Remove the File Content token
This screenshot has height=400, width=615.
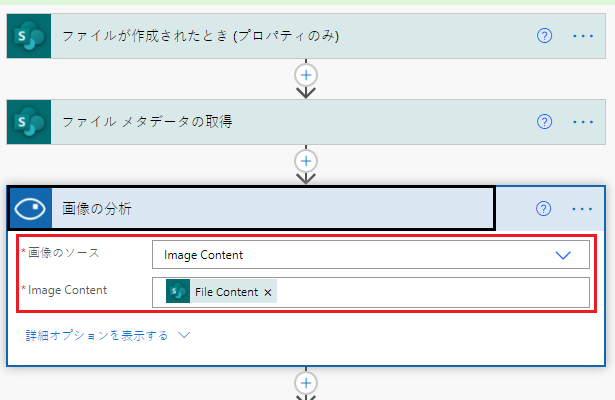pyautogui.click(x=267, y=292)
